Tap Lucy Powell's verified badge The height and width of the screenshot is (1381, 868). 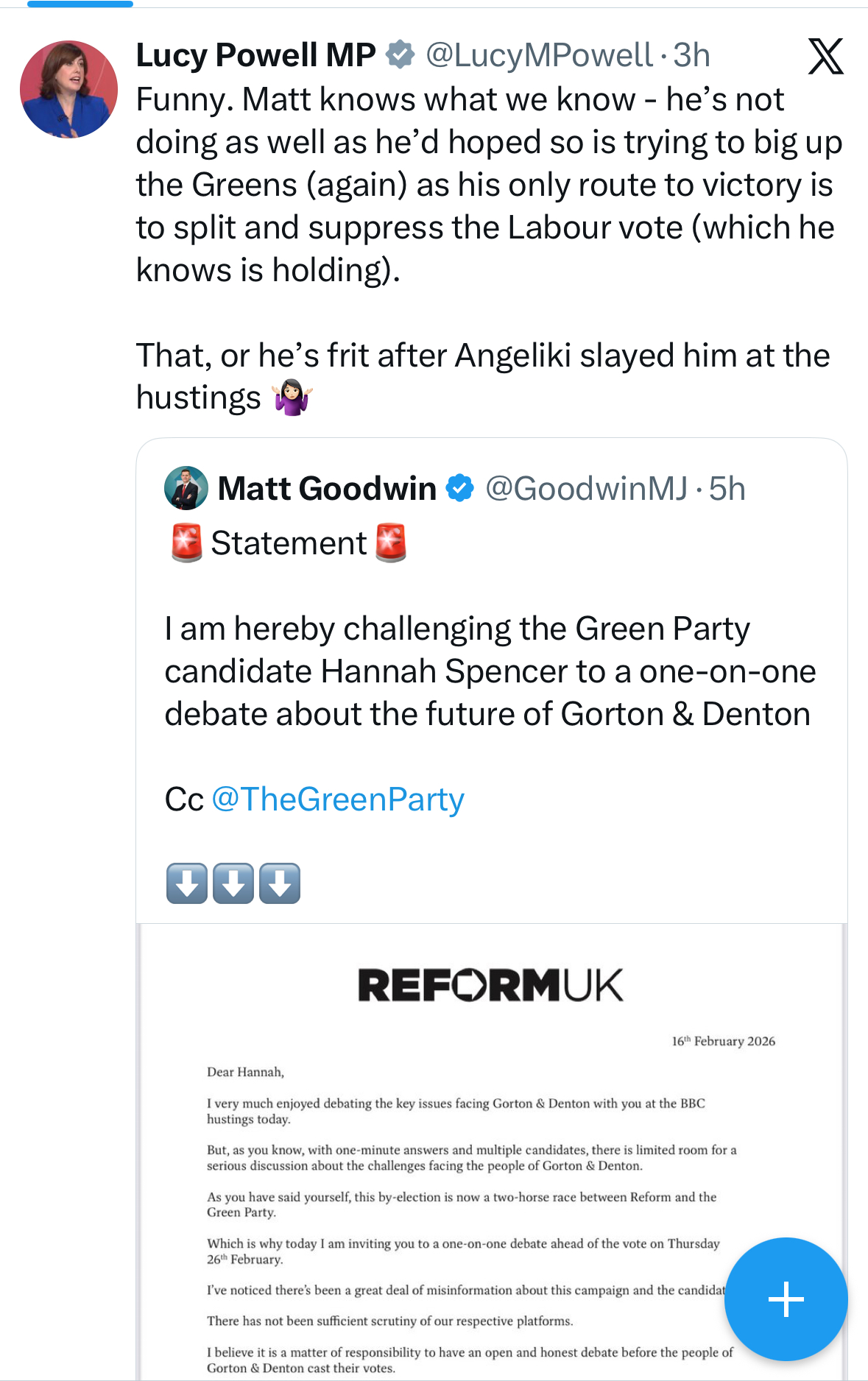tap(401, 55)
